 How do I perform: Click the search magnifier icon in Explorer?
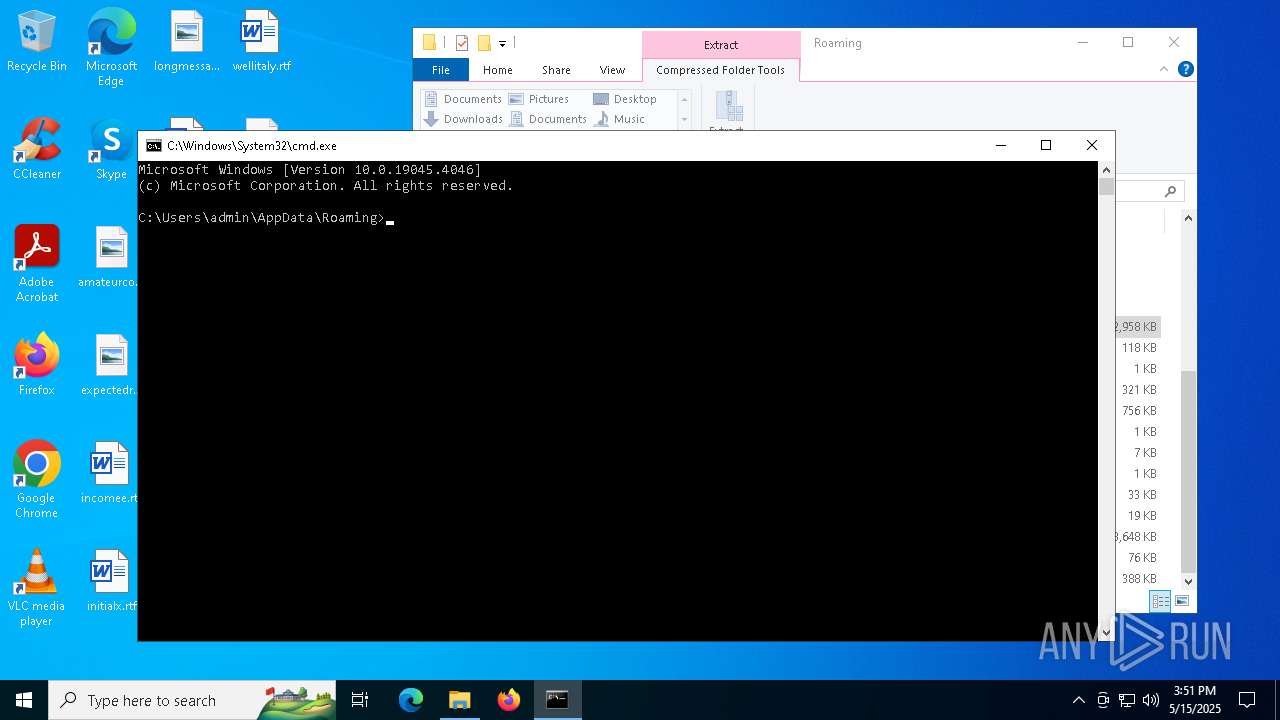coord(1170,191)
